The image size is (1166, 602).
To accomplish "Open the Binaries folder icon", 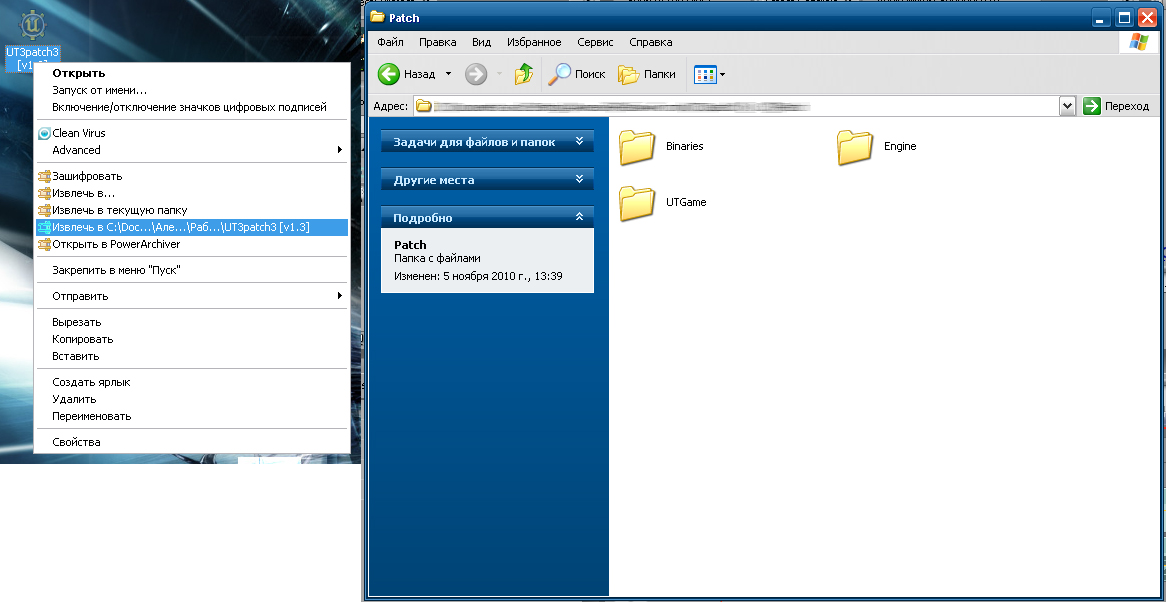I will click(636, 147).
